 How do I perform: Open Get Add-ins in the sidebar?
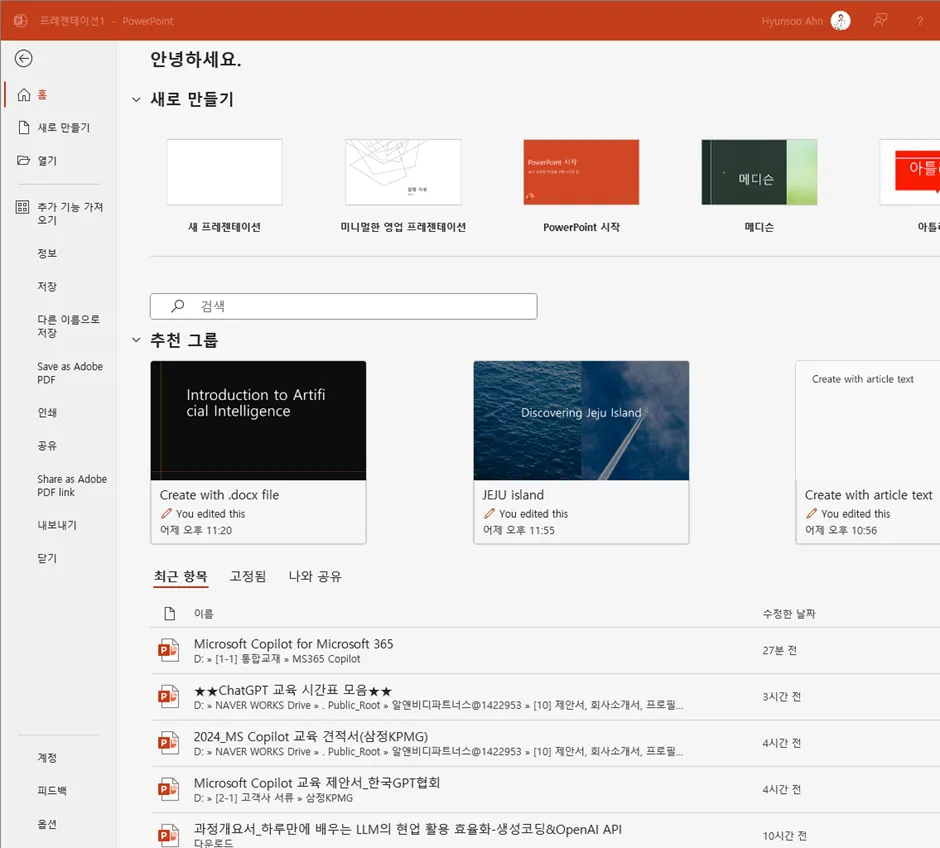(x=58, y=213)
